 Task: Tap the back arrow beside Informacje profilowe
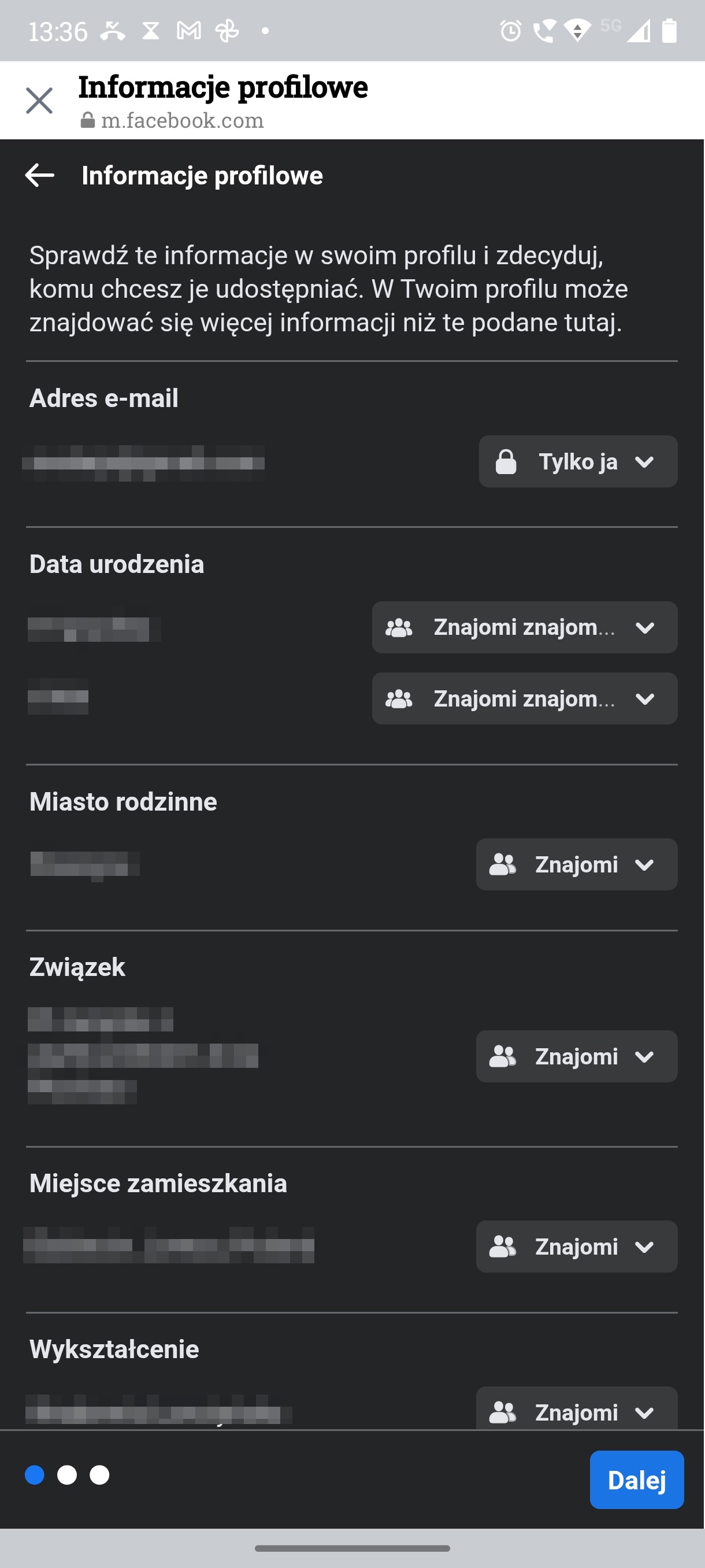click(x=39, y=175)
